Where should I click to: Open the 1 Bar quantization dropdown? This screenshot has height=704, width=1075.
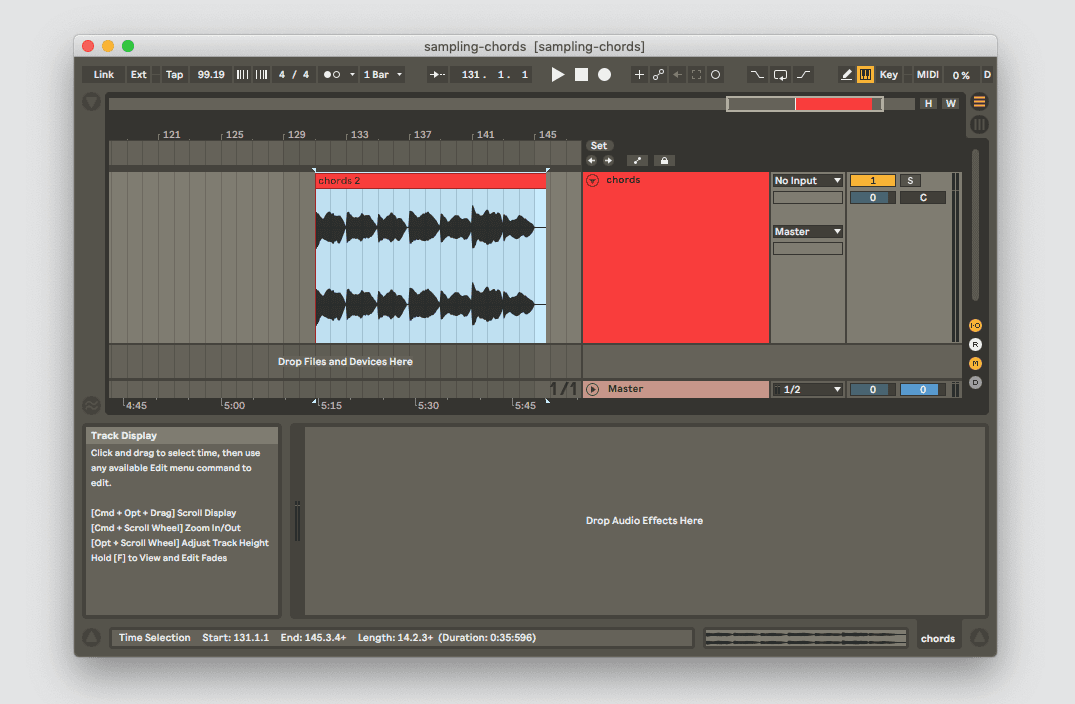click(382, 74)
